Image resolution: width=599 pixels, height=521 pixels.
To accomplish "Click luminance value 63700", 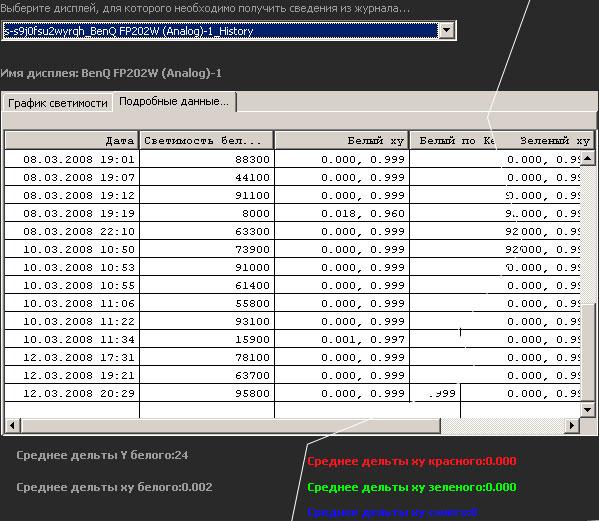I will pos(252,375).
